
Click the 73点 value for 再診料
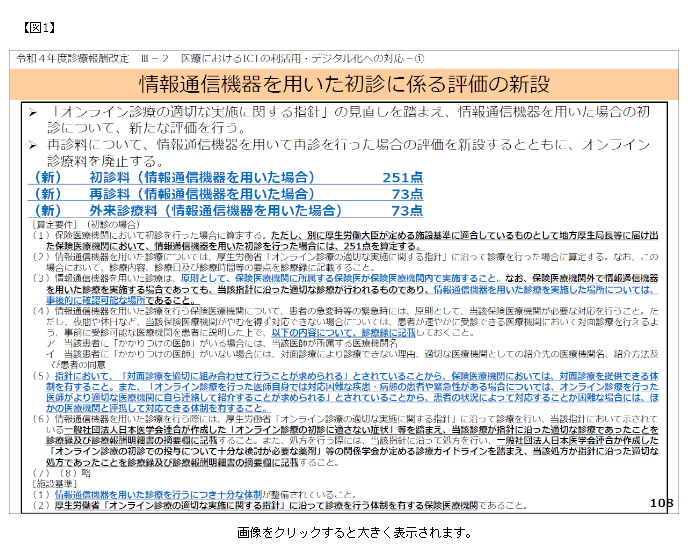tap(406, 194)
